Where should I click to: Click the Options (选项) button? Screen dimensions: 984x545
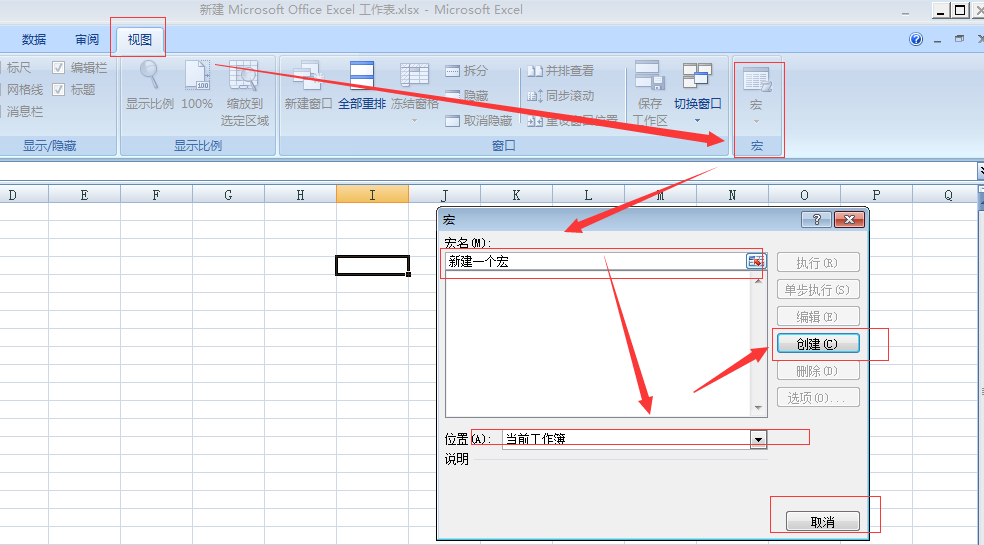click(x=818, y=397)
